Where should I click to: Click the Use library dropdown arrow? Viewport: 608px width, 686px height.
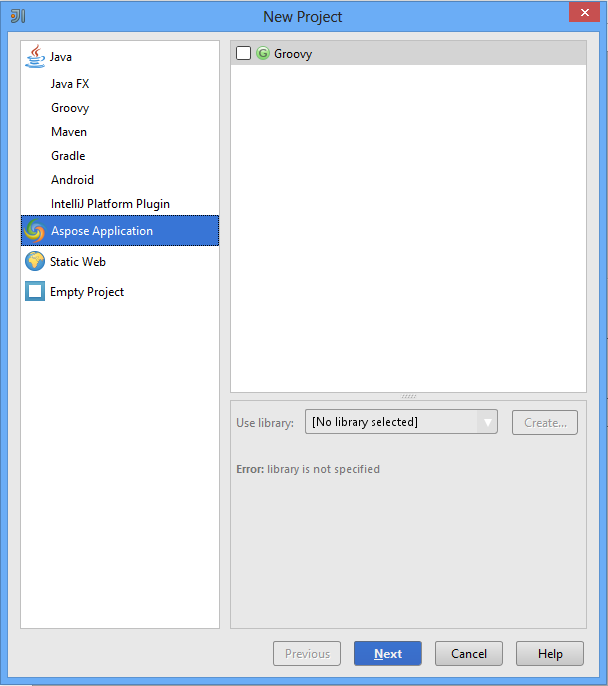click(x=488, y=422)
